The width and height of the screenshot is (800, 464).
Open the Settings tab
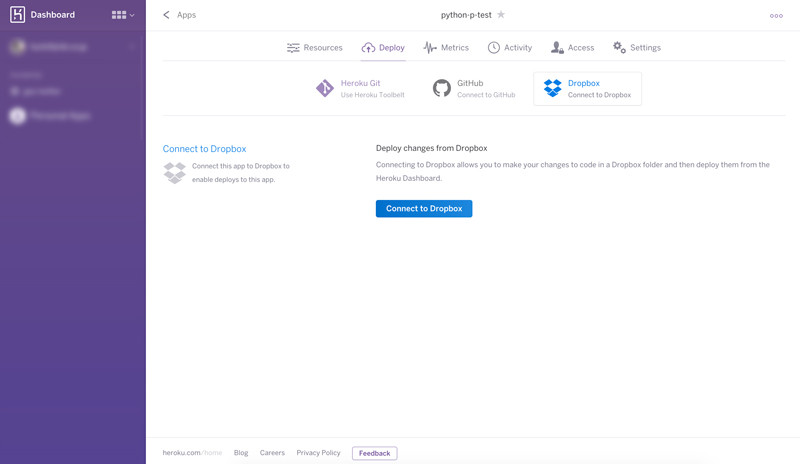637,47
